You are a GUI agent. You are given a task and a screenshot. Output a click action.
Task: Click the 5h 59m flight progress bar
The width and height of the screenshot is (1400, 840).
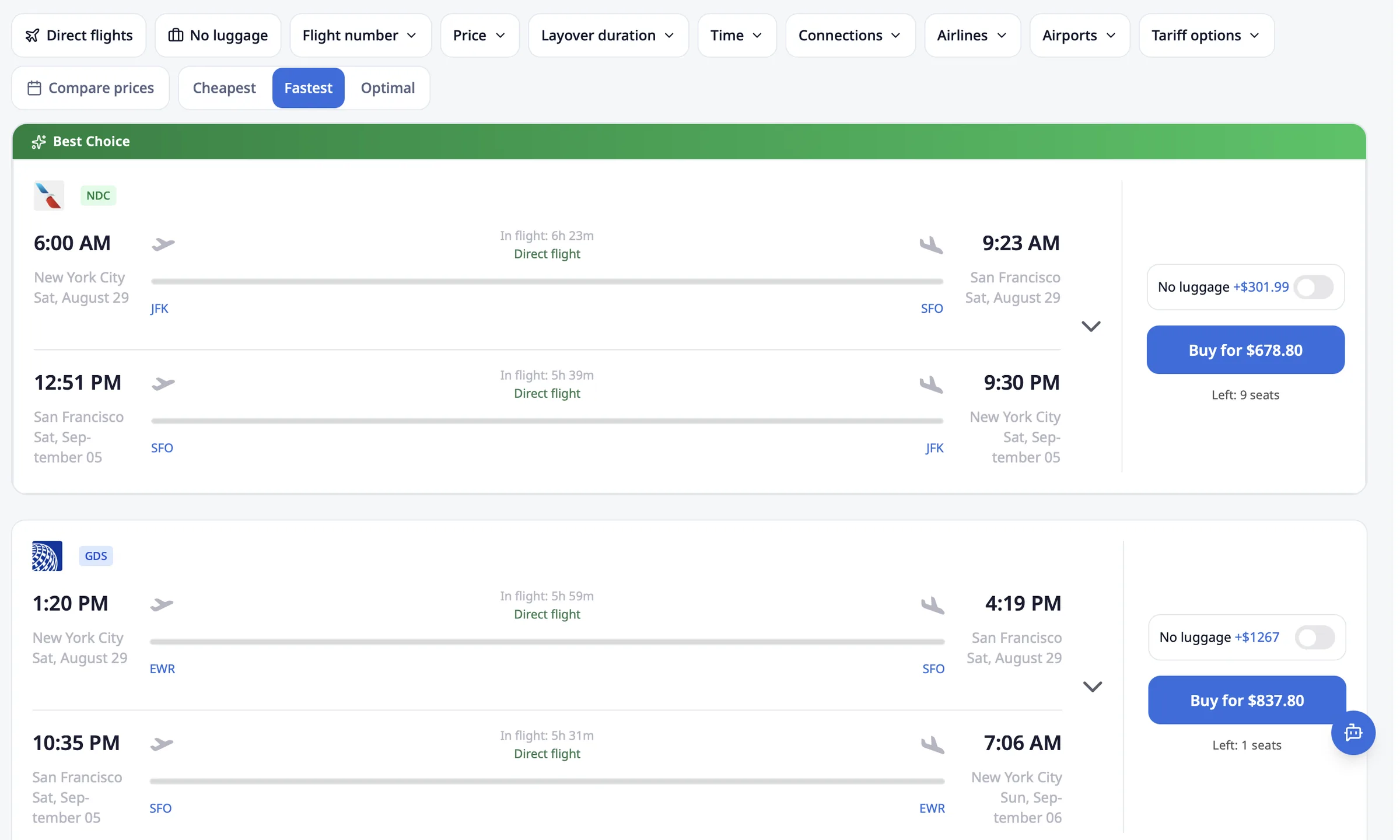(x=547, y=642)
